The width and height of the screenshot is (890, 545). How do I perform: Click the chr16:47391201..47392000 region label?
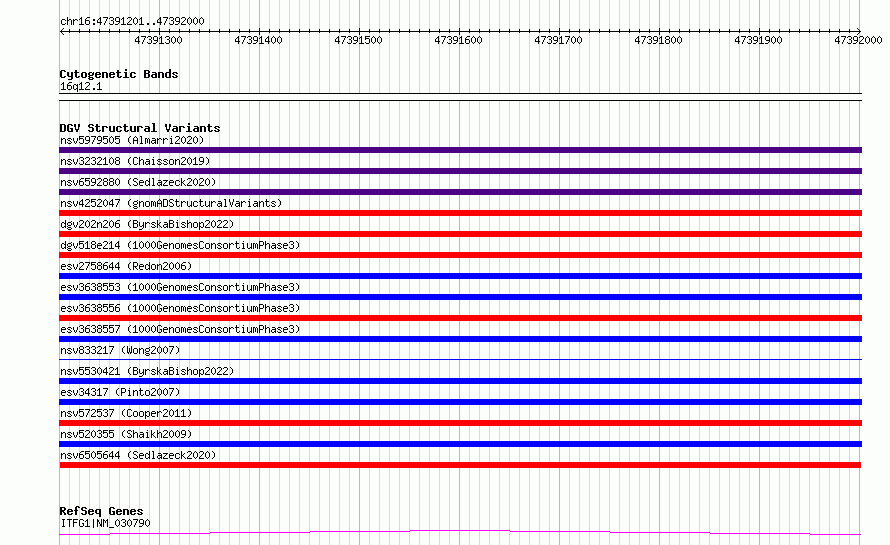[x=132, y=21]
